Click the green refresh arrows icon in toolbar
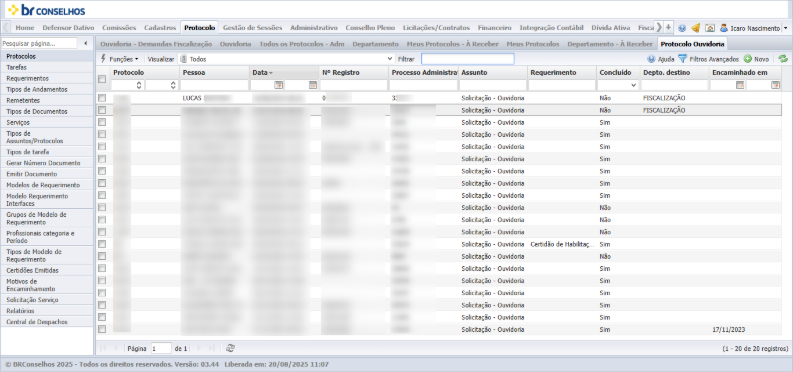Screen dimensions: 793x372 click(x=783, y=59)
